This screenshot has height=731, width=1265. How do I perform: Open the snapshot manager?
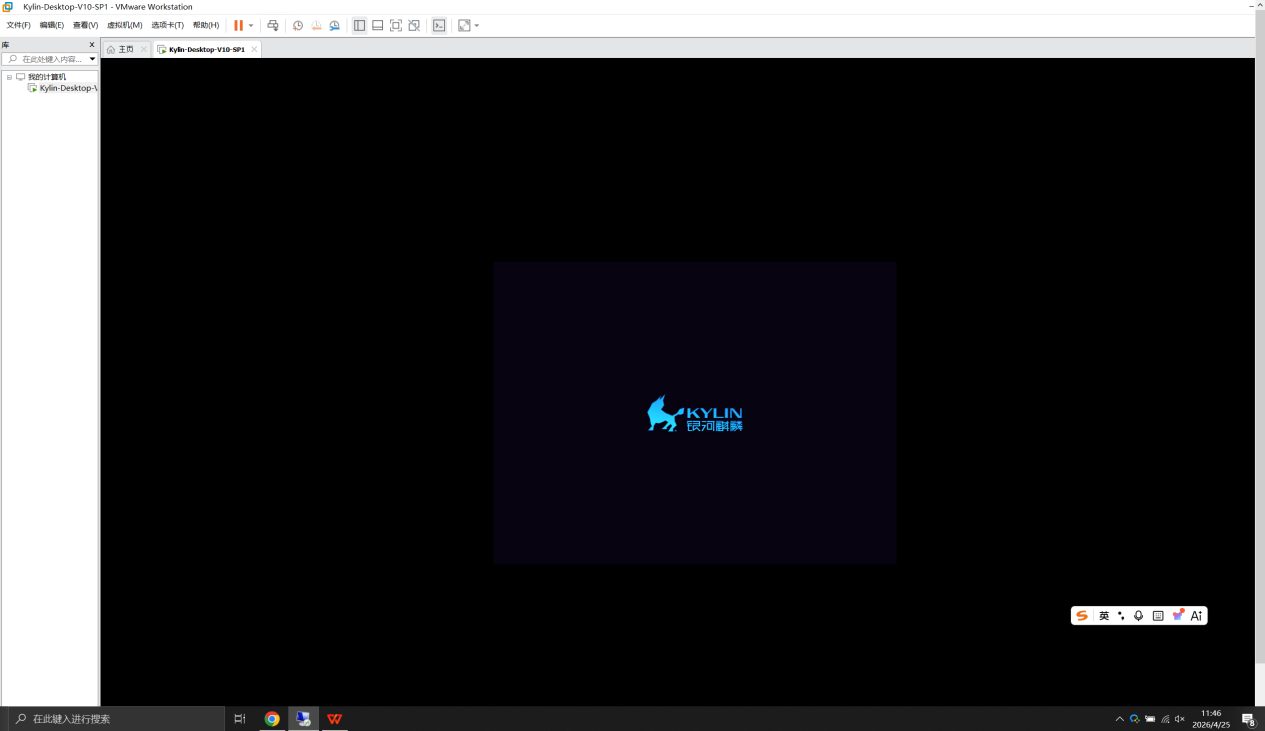point(334,25)
